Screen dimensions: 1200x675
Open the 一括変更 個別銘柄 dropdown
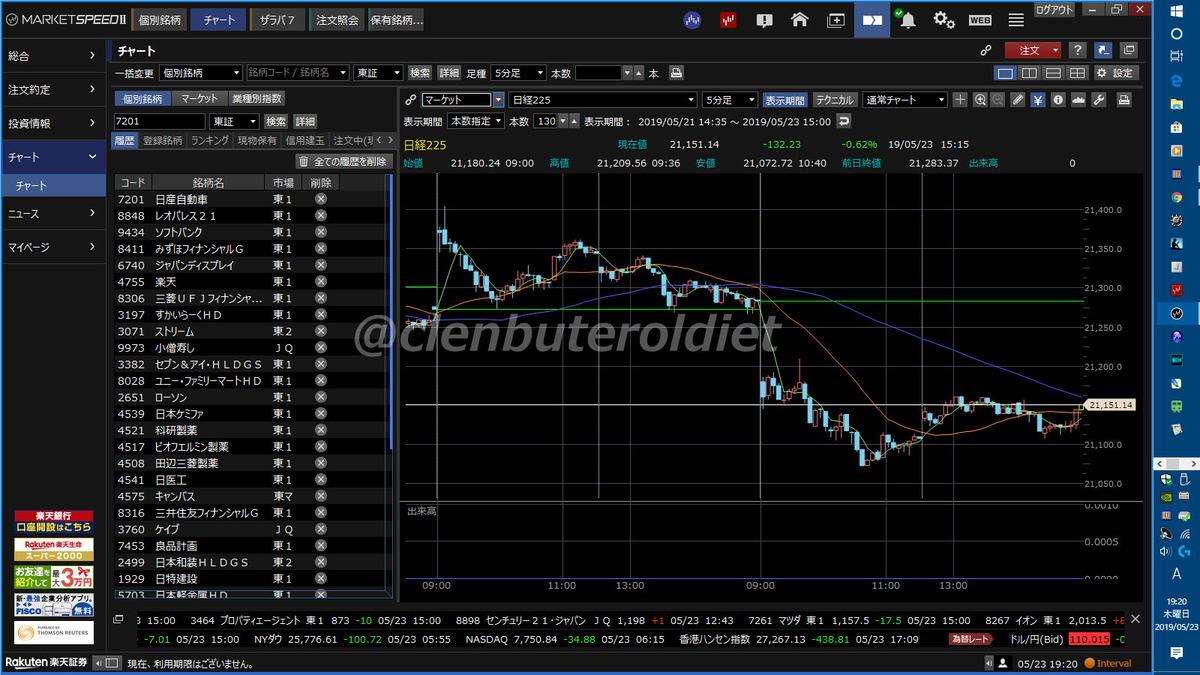coord(200,73)
